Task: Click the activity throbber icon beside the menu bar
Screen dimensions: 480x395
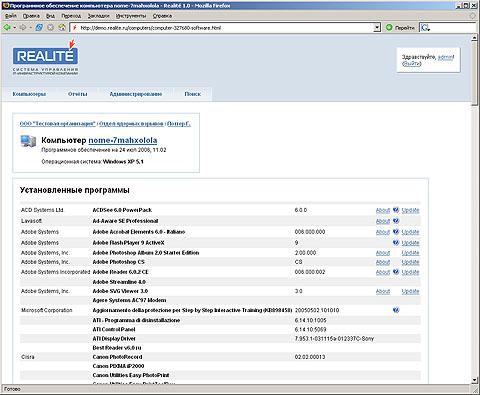Action: (x=473, y=16)
